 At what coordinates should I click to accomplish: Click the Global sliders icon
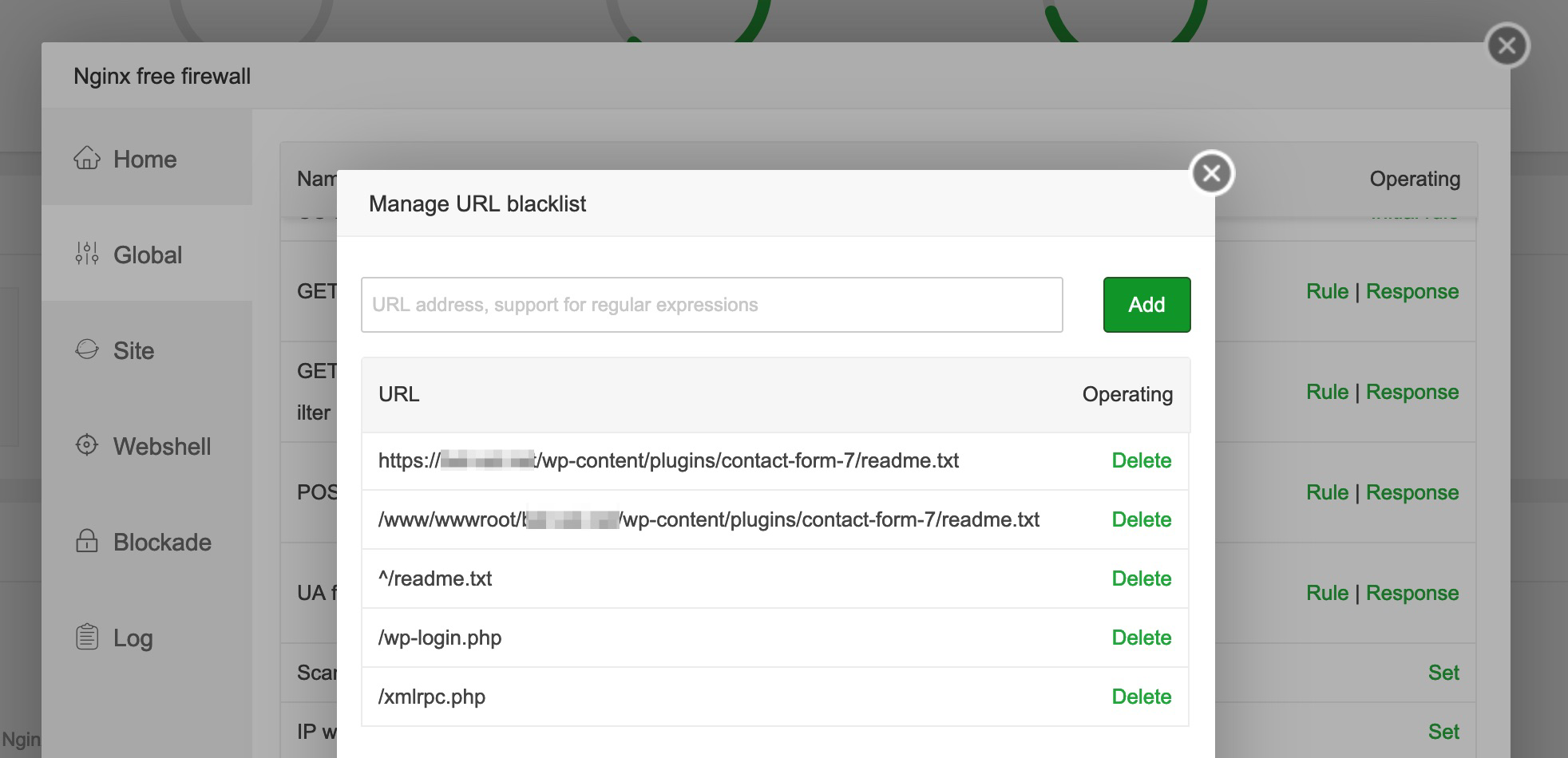click(x=87, y=255)
